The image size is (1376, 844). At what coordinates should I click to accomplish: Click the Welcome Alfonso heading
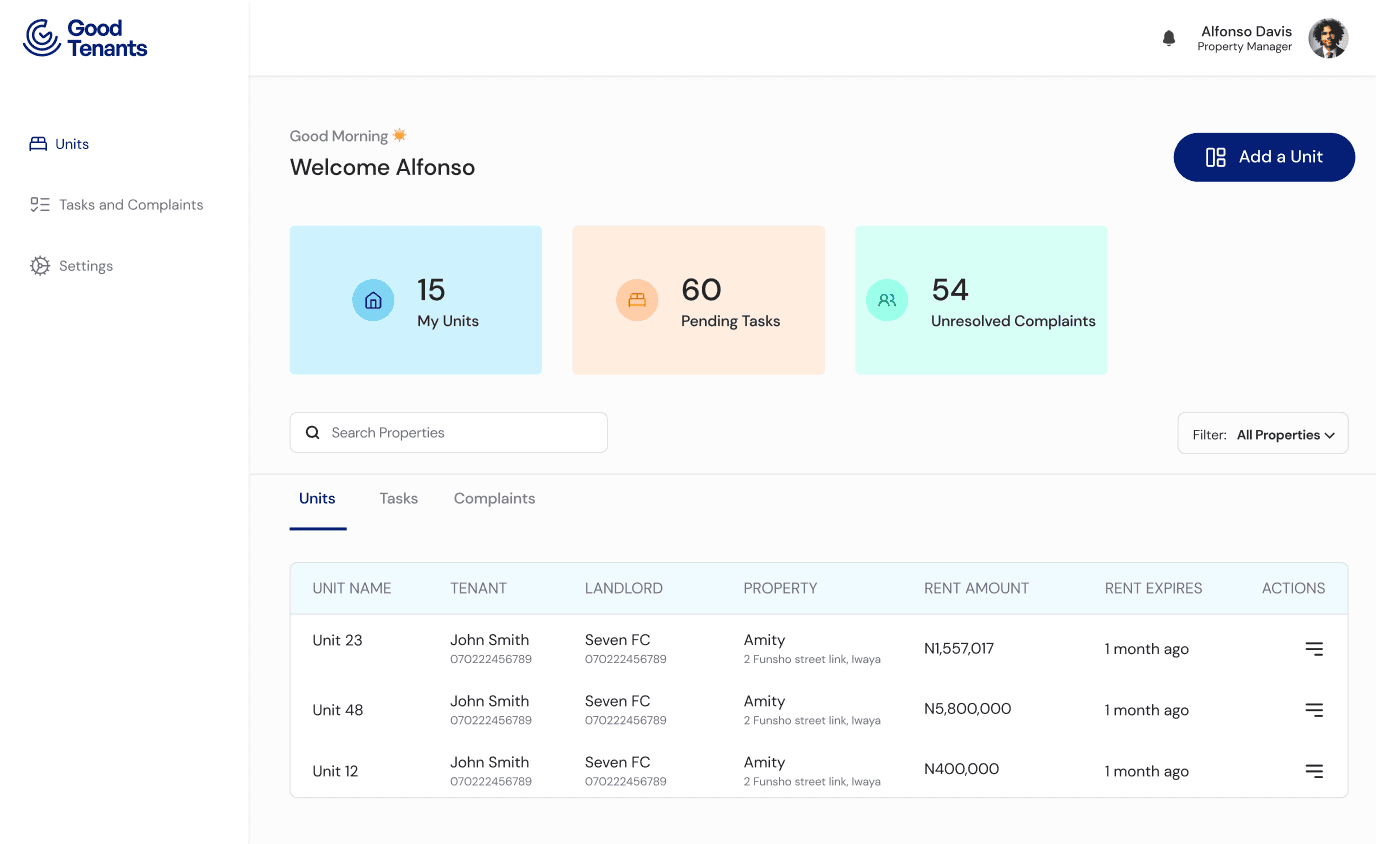[382, 167]
